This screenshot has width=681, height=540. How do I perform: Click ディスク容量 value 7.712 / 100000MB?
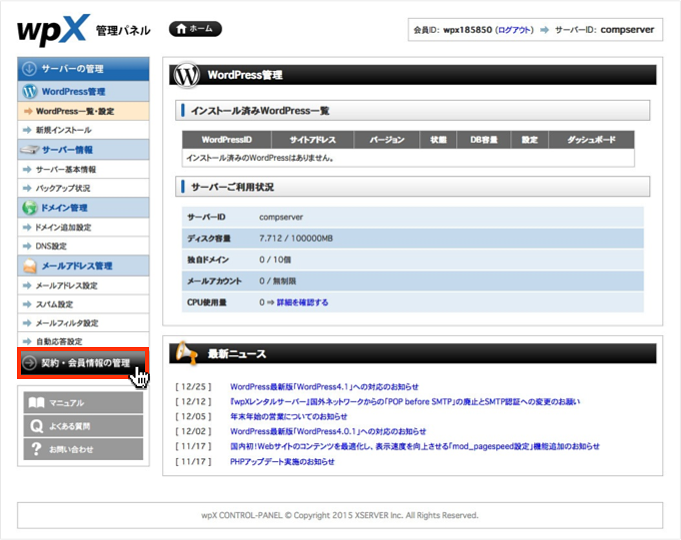[296, 239]
